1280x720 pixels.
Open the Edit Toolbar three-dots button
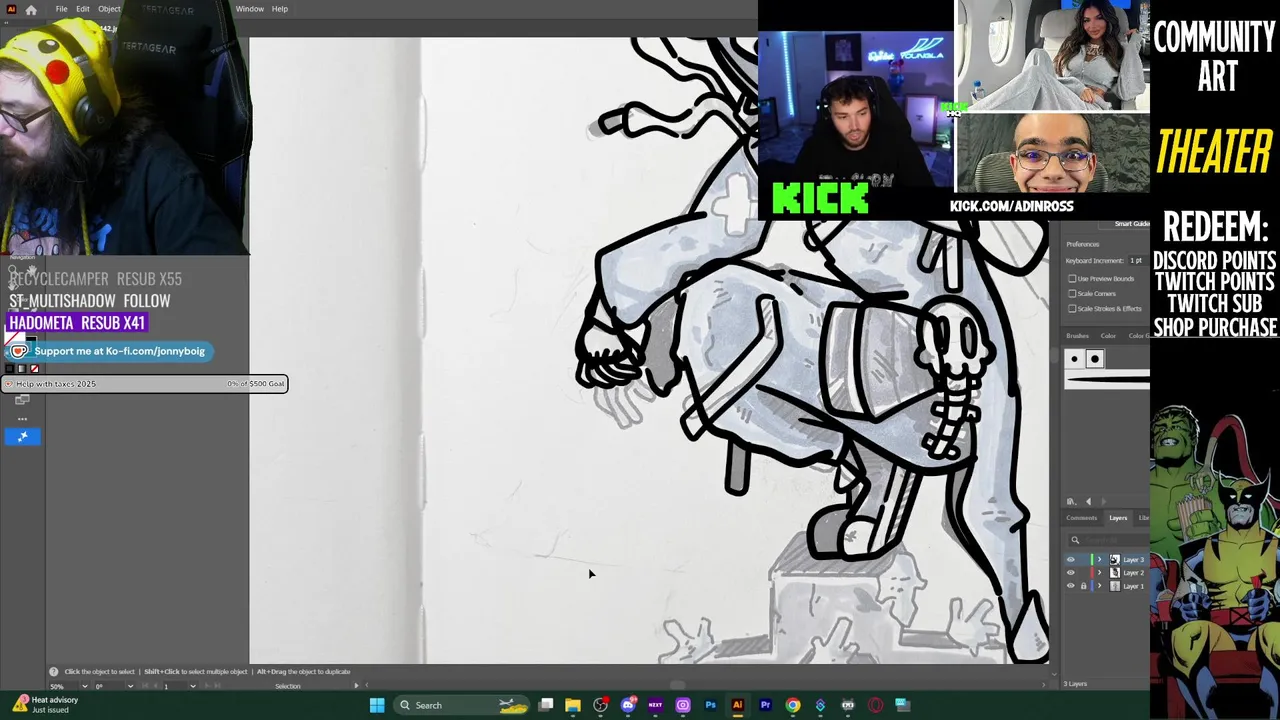(x=22, y=418)
